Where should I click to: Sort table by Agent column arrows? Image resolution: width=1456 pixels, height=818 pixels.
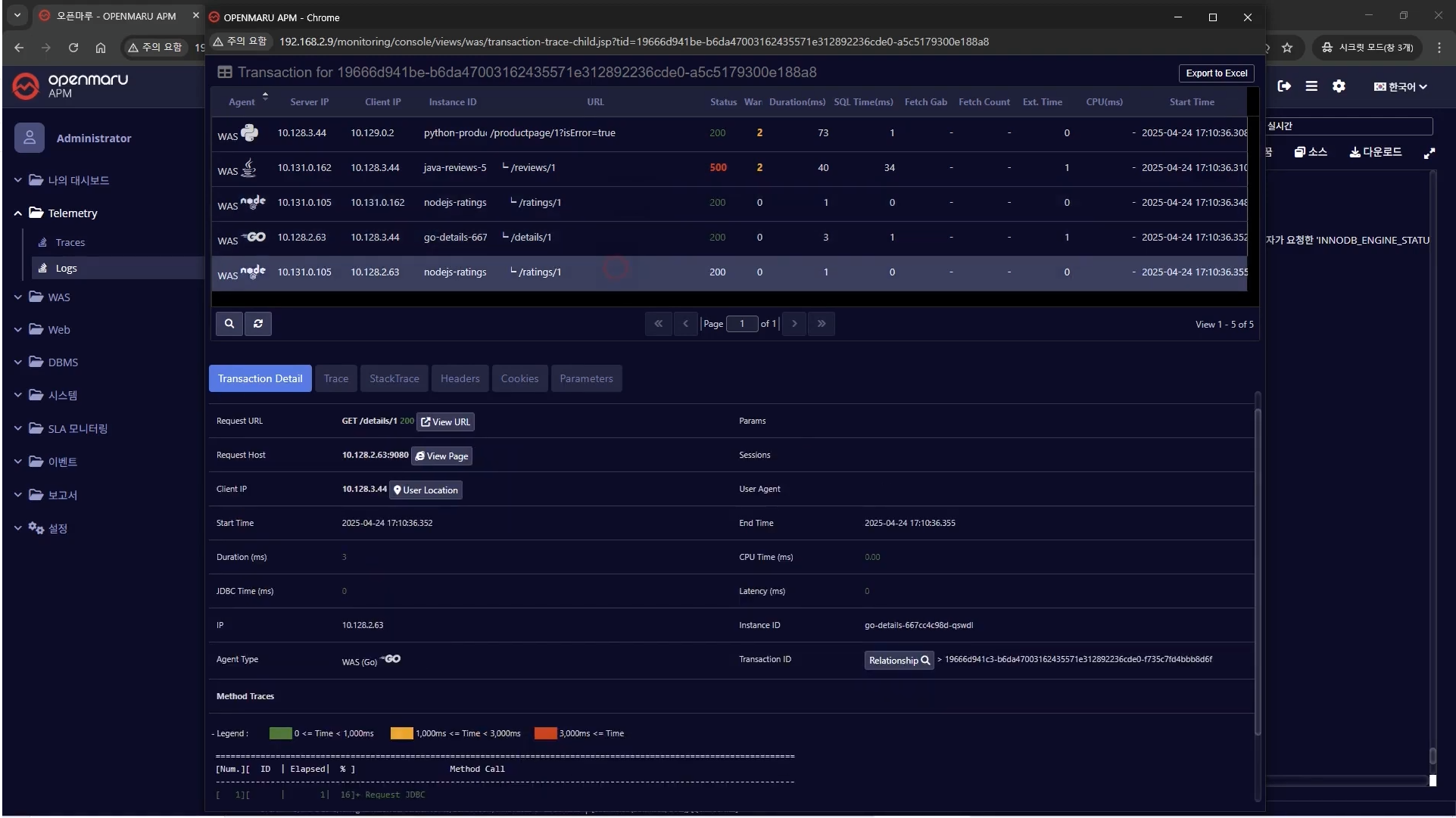click(x=265, y=97)
